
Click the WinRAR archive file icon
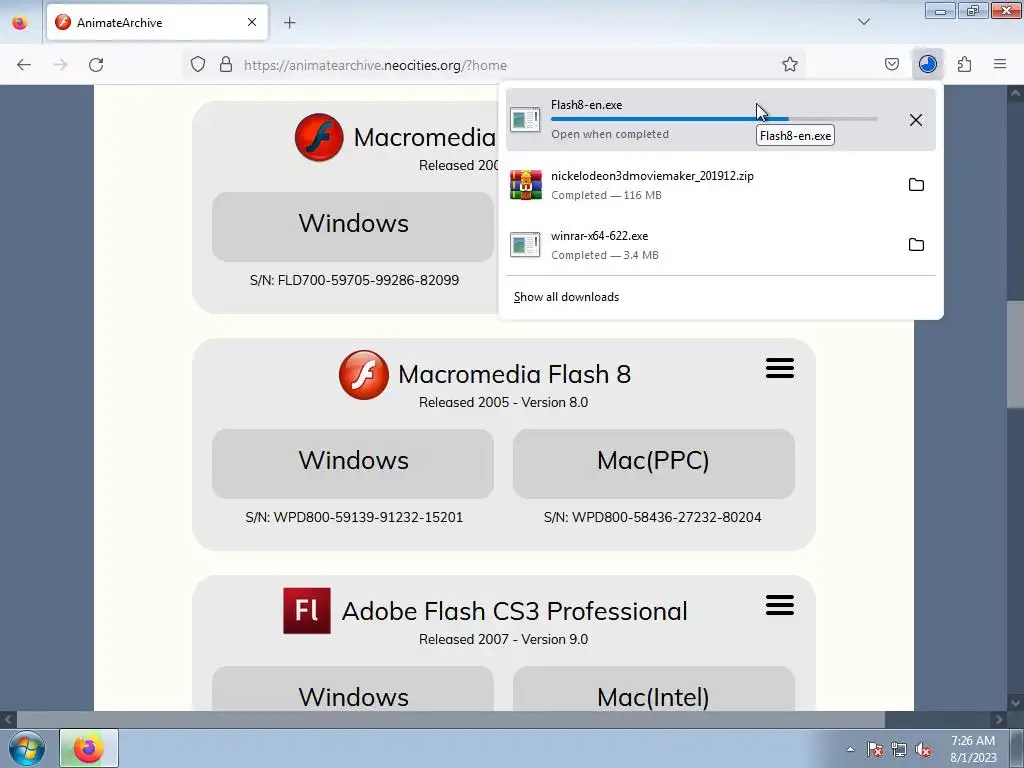tap(526, 185)
